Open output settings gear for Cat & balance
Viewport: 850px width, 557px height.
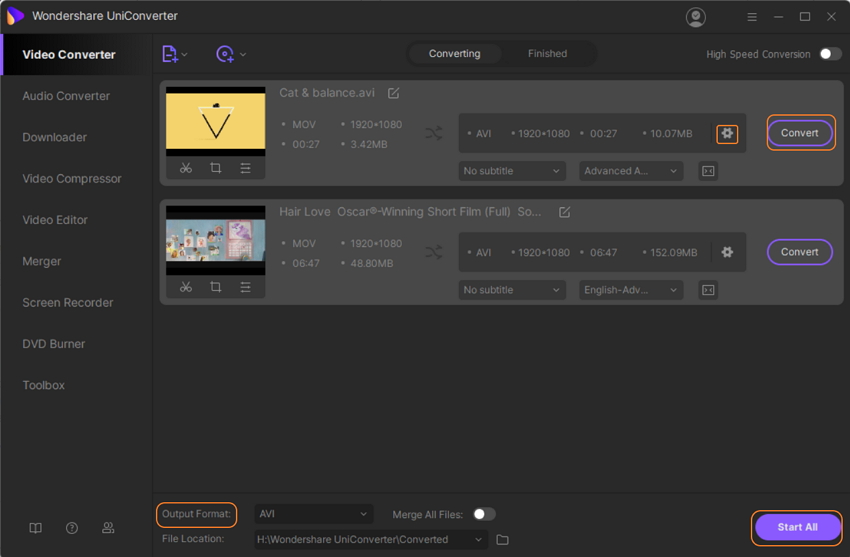click(727, 133)
